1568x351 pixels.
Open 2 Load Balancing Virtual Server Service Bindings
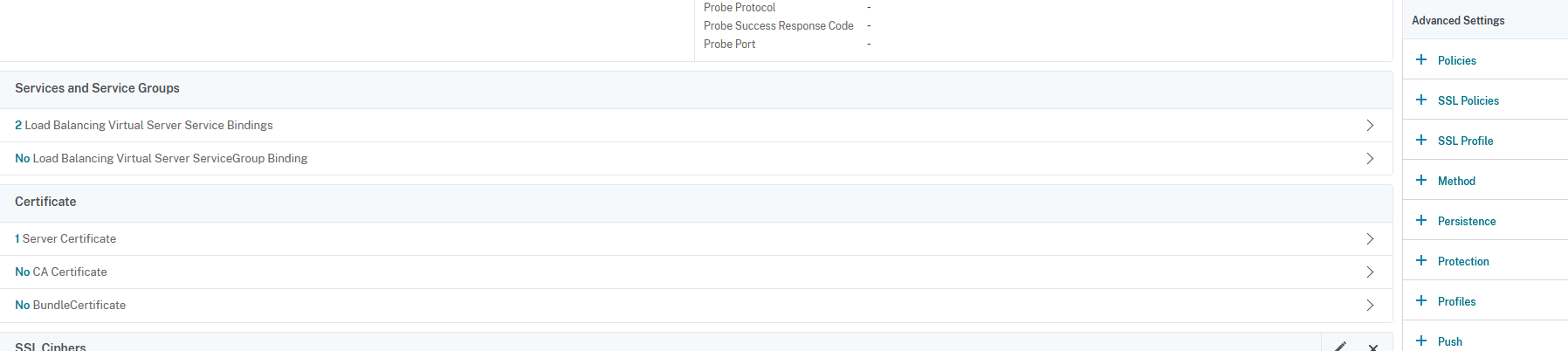(144, 126)
